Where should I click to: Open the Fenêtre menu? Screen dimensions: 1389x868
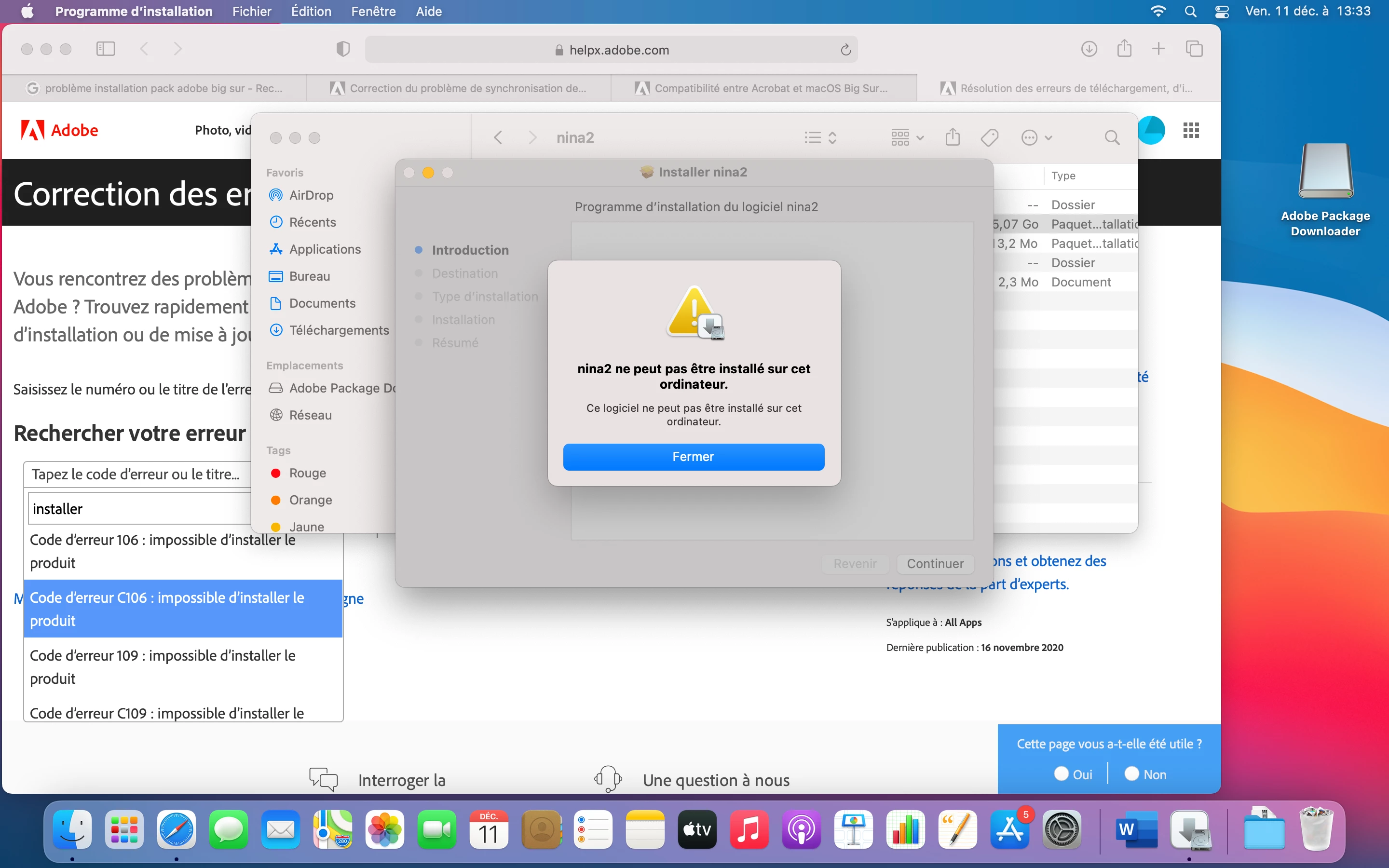coord(373,12)
